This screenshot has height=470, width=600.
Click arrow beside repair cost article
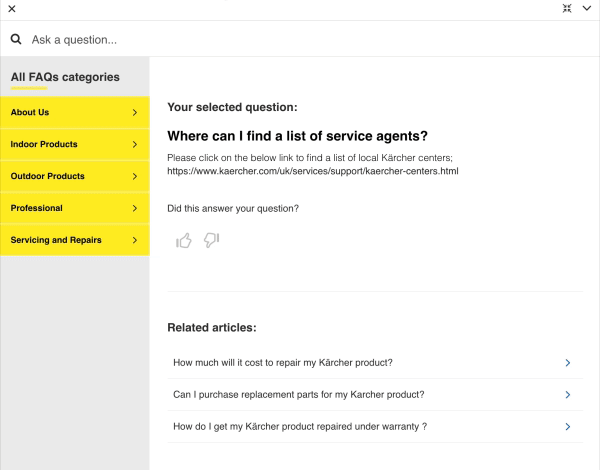point(568,363)
